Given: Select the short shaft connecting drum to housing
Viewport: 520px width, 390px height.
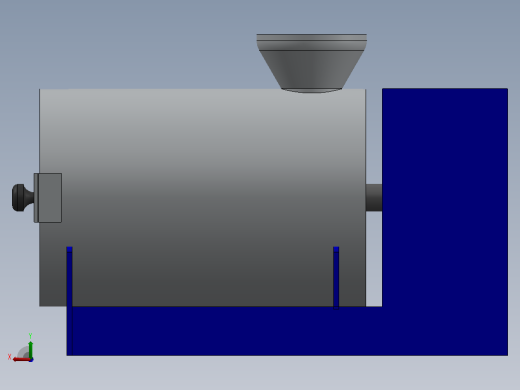Looking at the screenshot, I should [374, 197].
